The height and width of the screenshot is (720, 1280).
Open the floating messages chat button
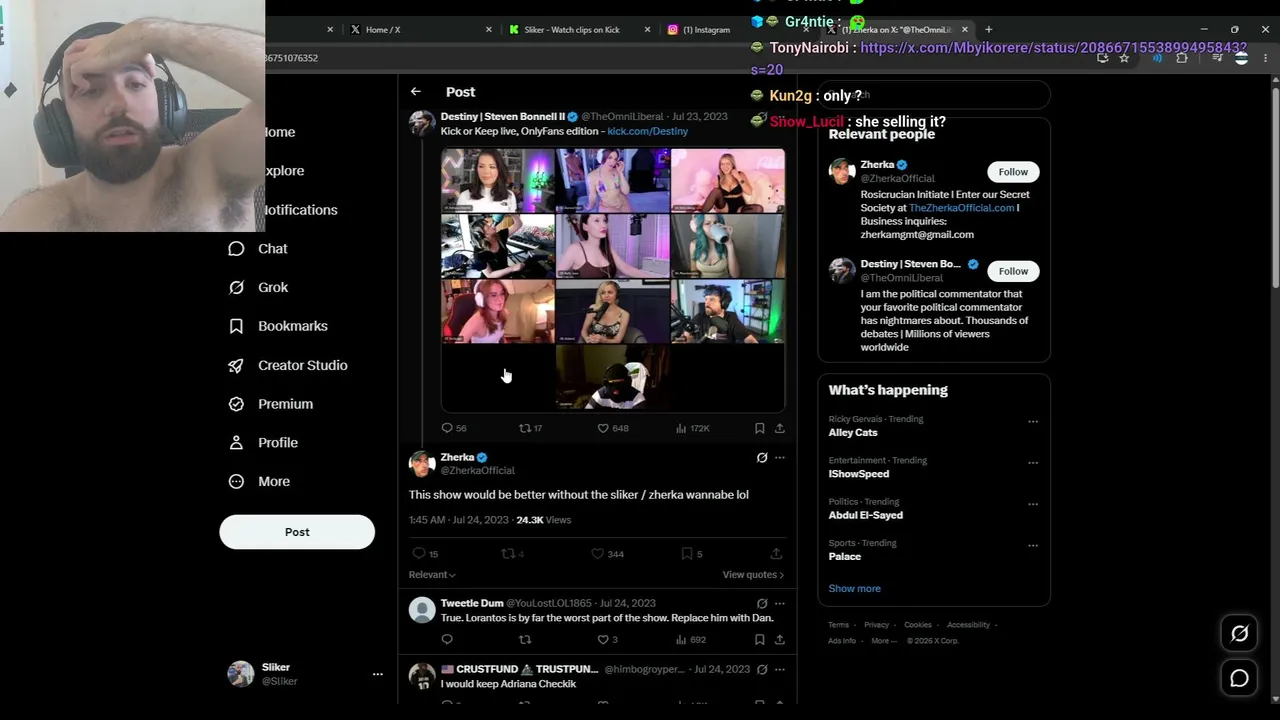point(1239,679)
